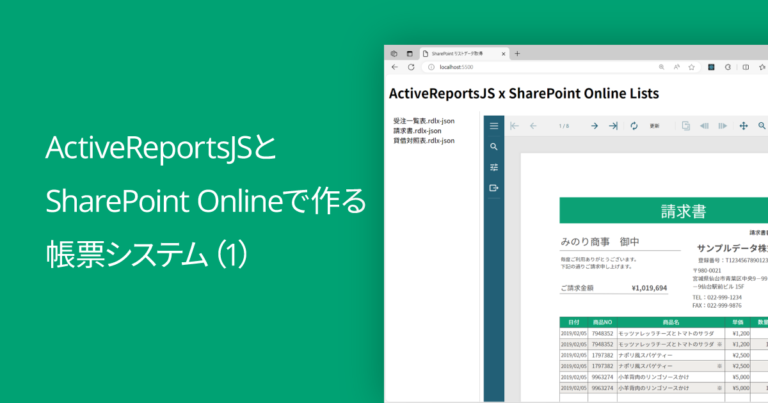The height and width of the screenshot is (403, 768).
Task: Click first 7948352 product number cell
Action: 602,333
